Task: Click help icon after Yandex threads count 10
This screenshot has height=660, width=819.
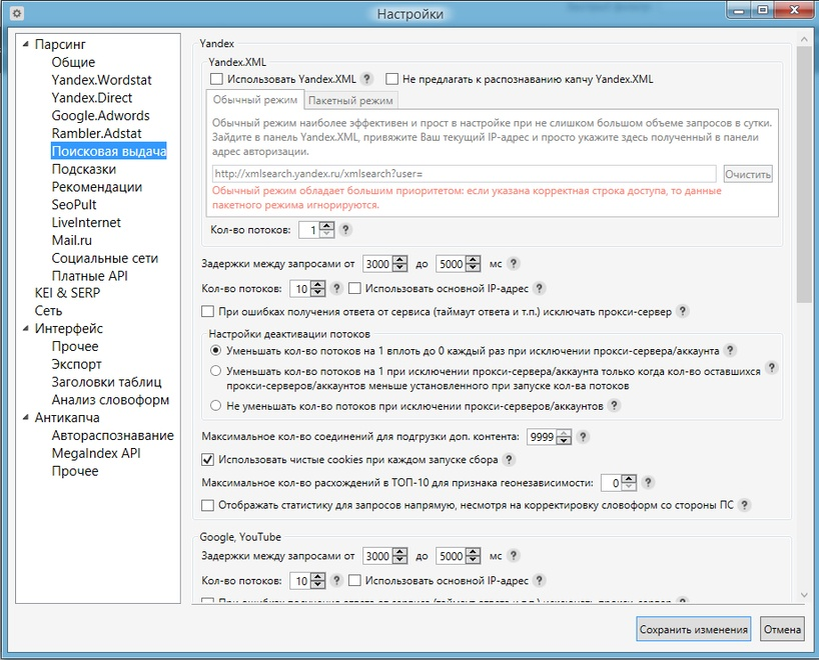Action: coord(337,288)
